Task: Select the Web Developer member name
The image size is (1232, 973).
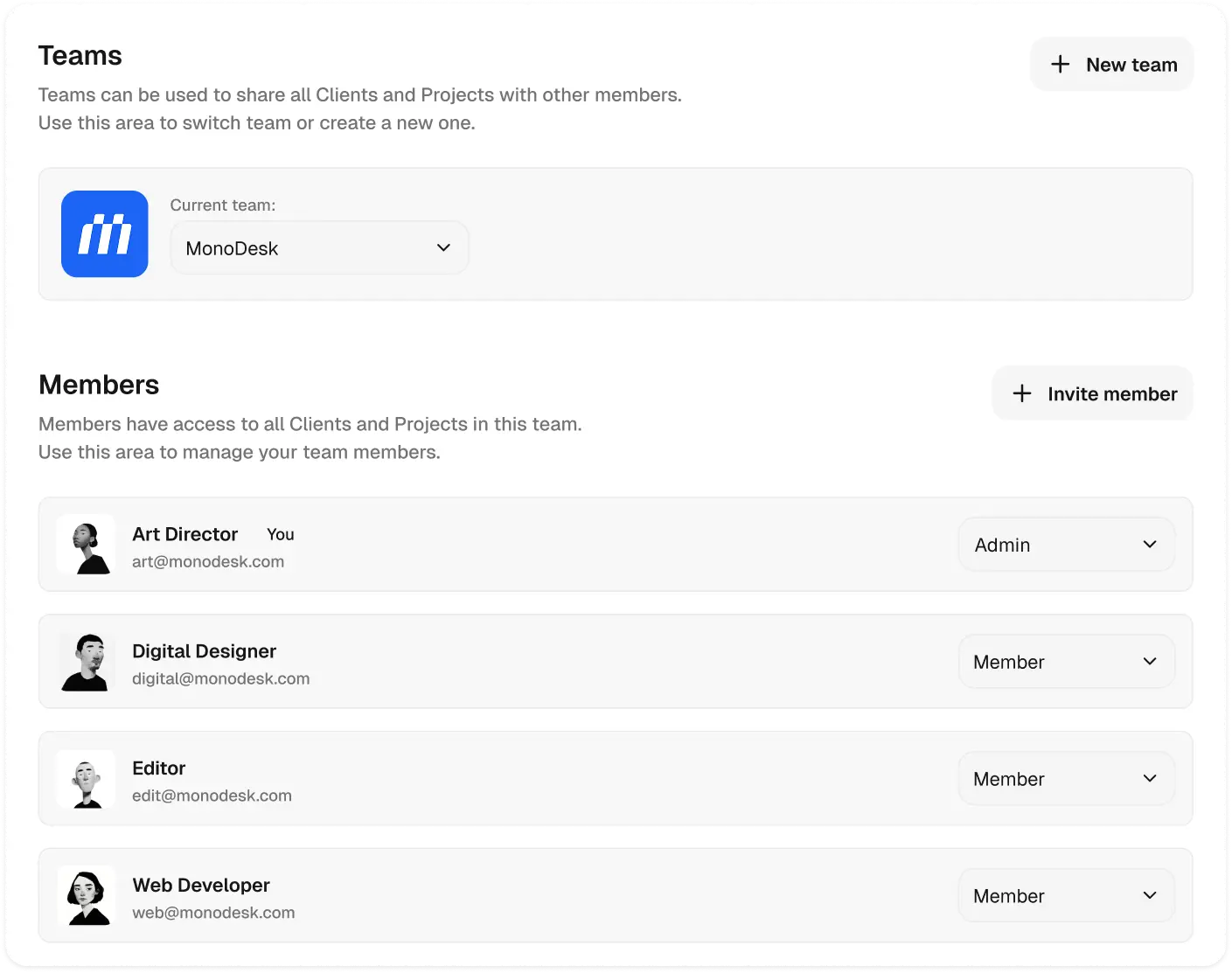Action: click(201, 886)
